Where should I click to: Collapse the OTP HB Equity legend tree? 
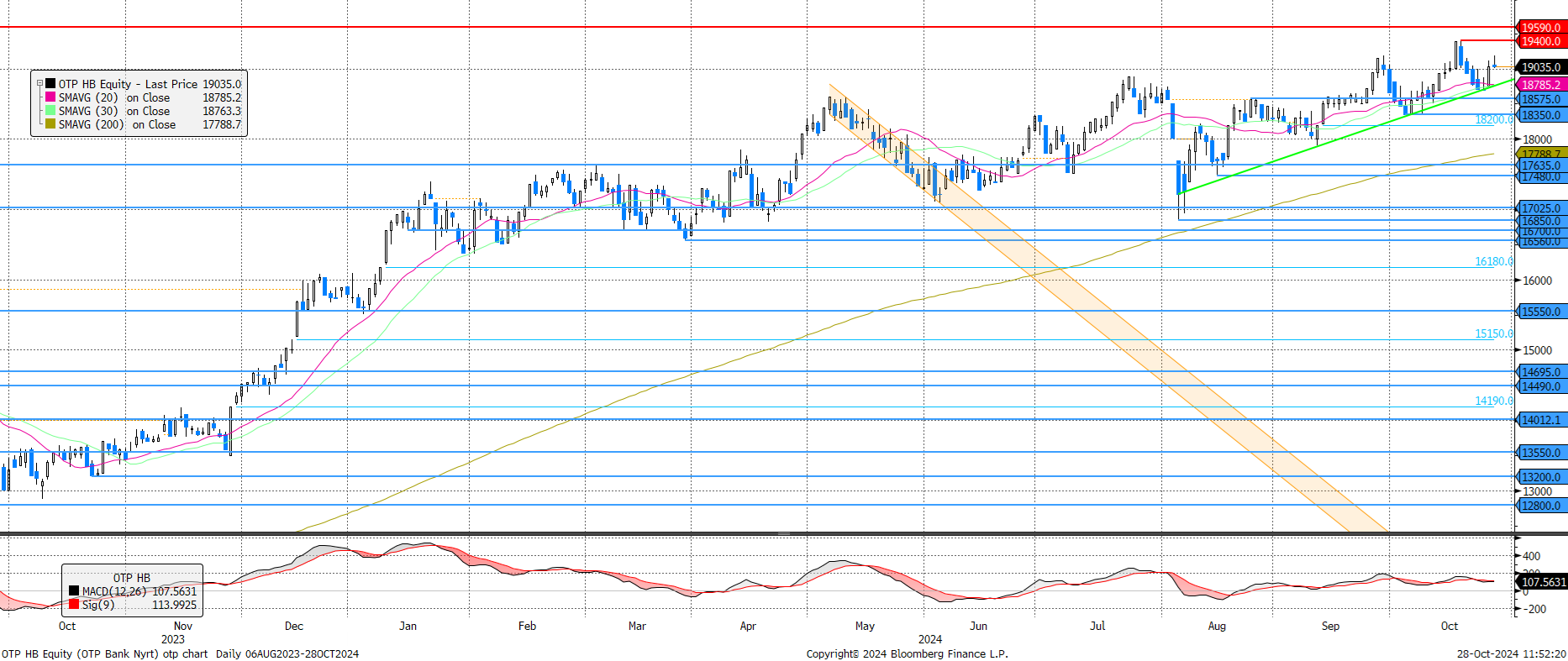pyautogui.click(x=39, y=83)
